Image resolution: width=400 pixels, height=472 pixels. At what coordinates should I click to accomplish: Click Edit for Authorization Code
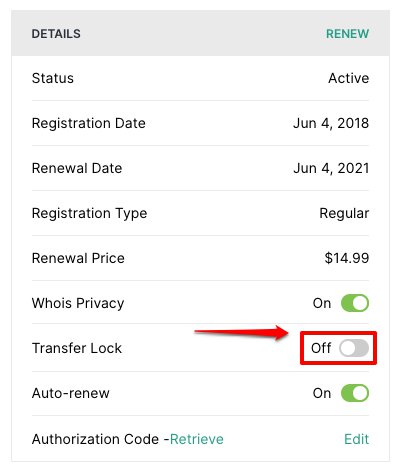(x=357, y=439)
